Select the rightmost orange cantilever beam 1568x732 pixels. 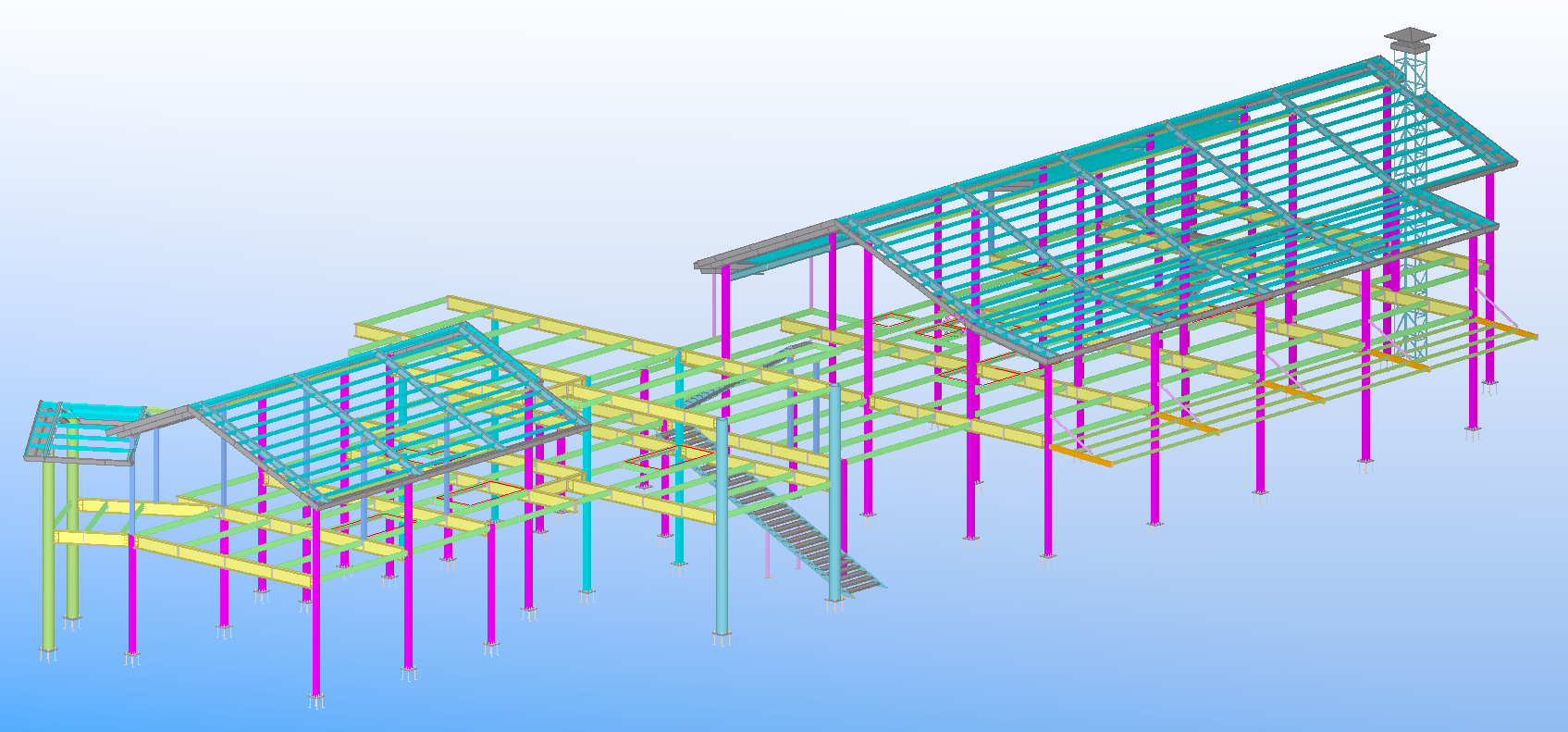click(1505, 328)
